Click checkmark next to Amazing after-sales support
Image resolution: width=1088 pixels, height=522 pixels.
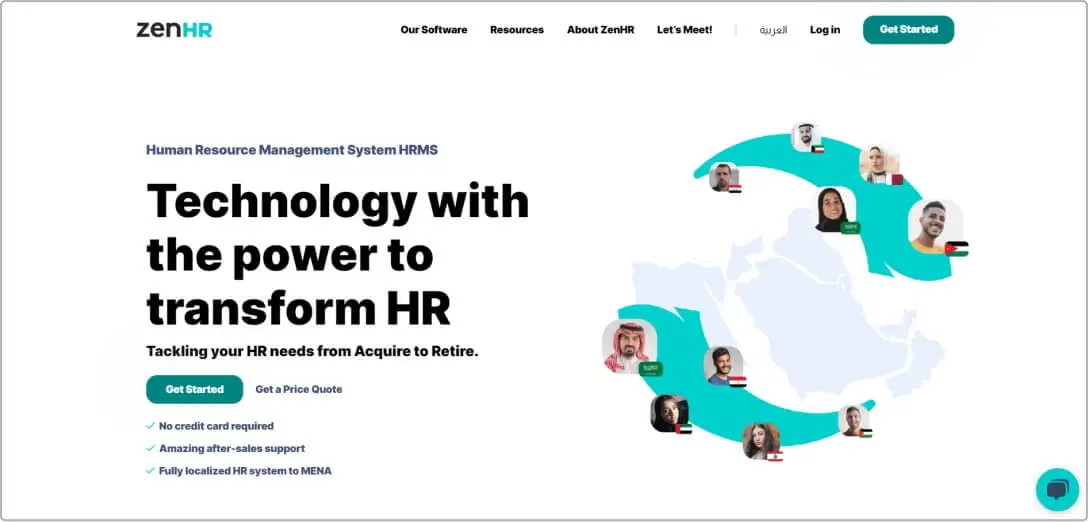click(150, 449)
